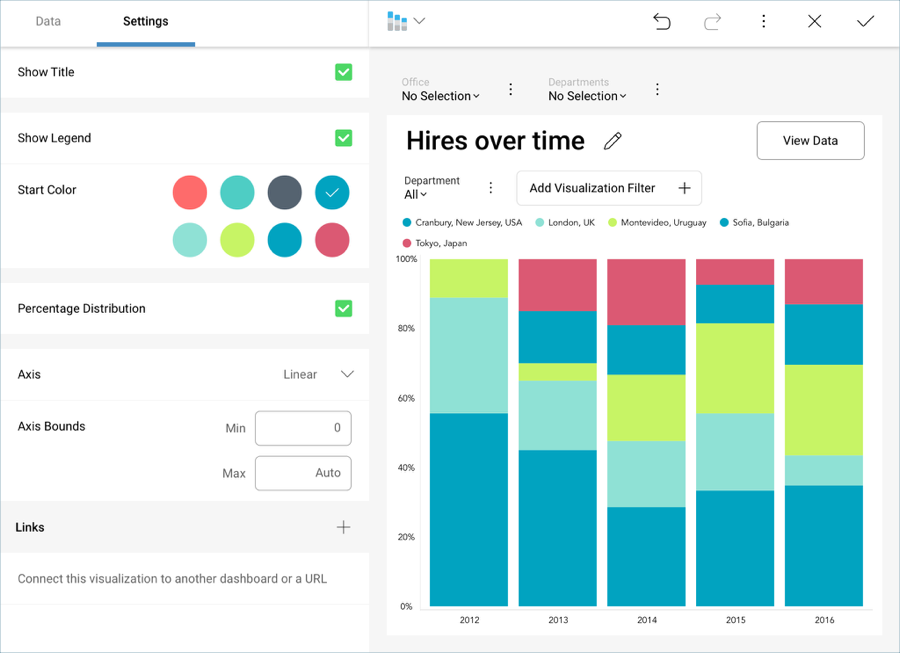
Task: Open the top toolbar overflow menu
Action: (x=763, y=21)
